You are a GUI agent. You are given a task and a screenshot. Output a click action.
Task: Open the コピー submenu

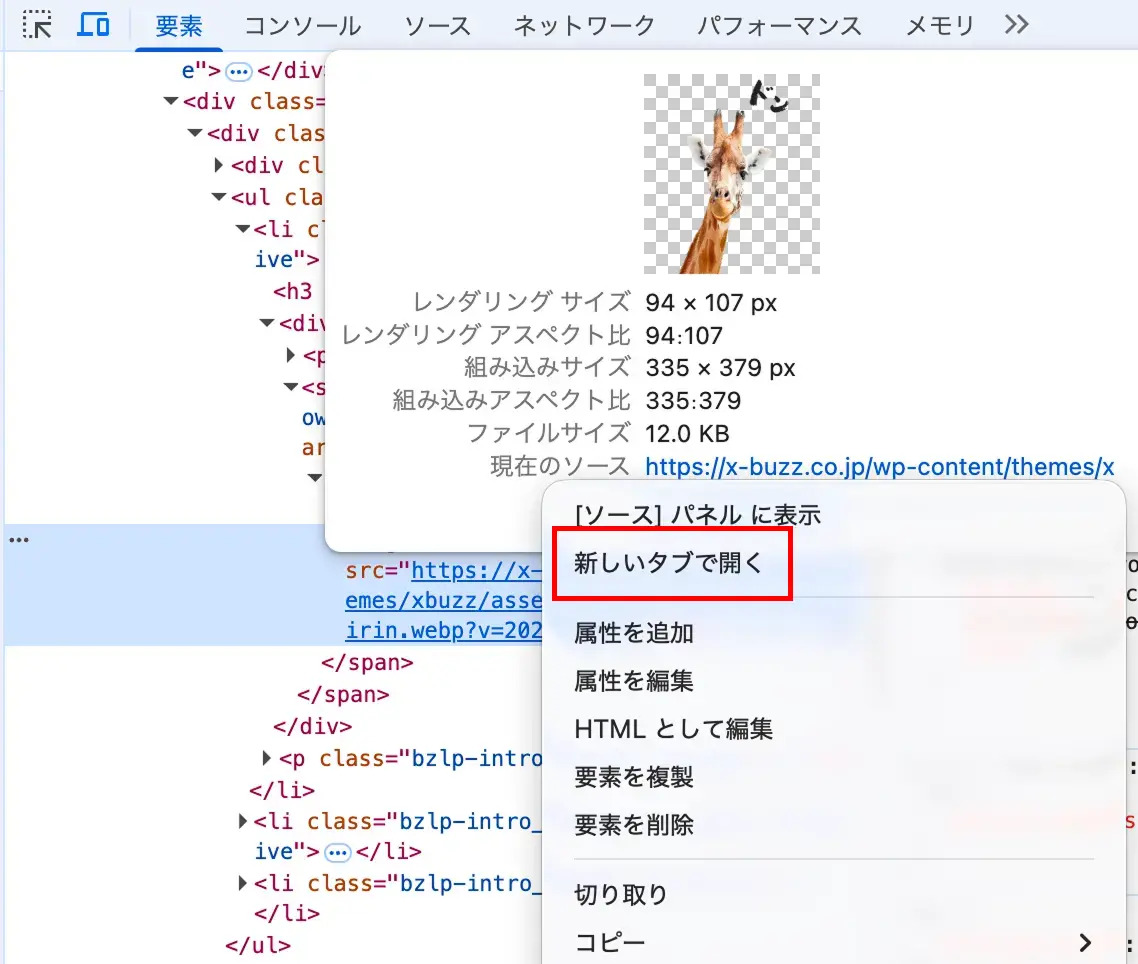[833, 942]
